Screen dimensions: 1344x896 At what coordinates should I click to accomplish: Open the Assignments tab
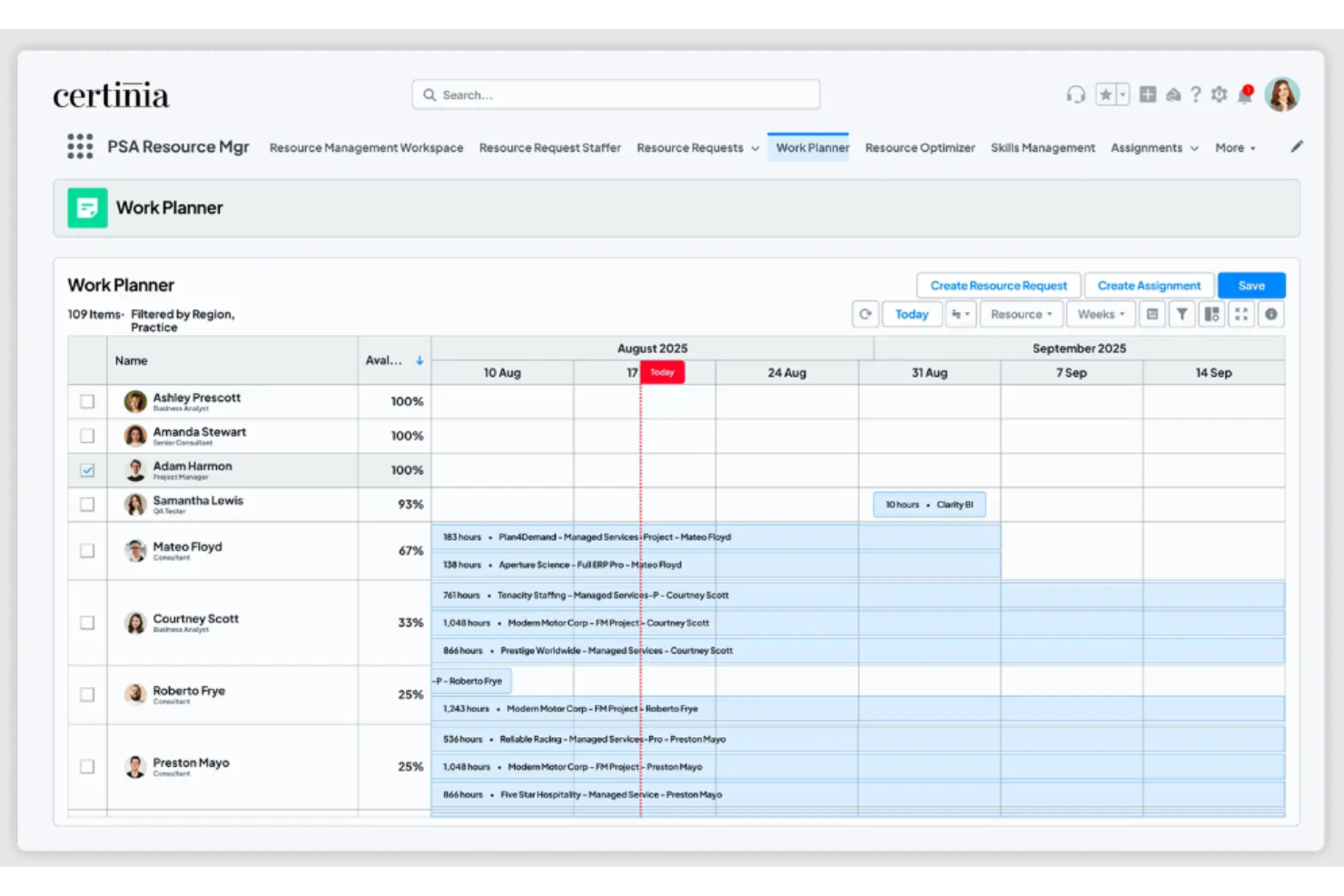1146,148
